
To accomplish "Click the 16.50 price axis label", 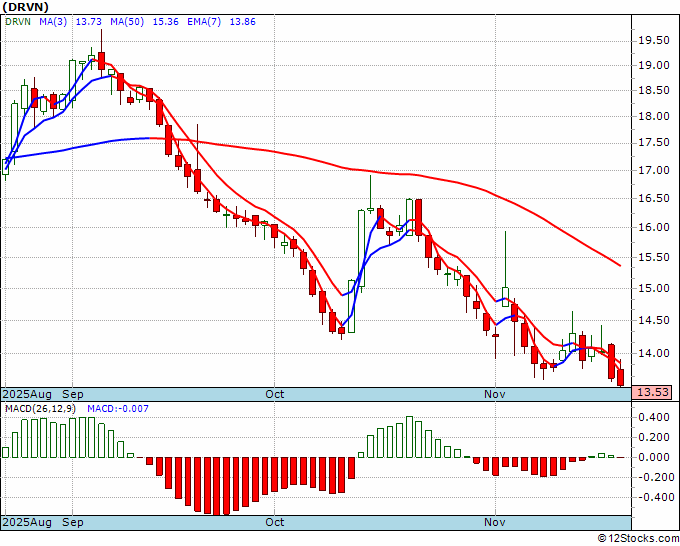I will (654, 198).
